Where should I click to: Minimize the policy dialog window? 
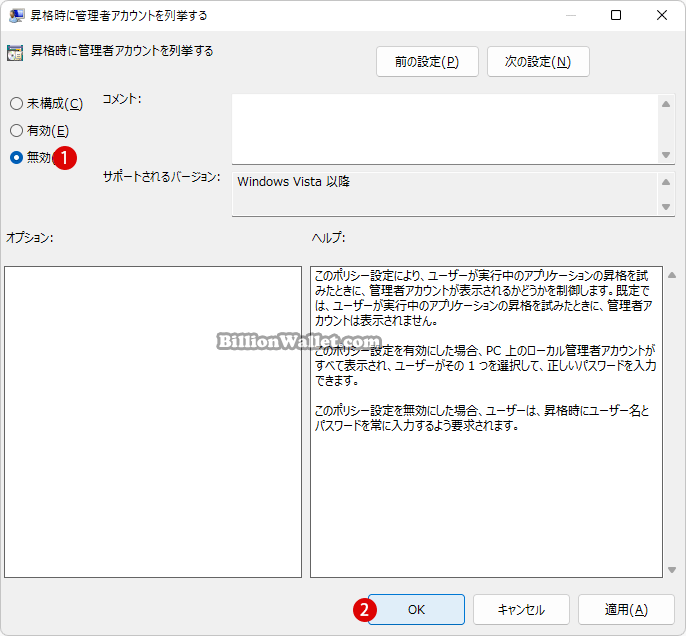click(x=570, y=15)
